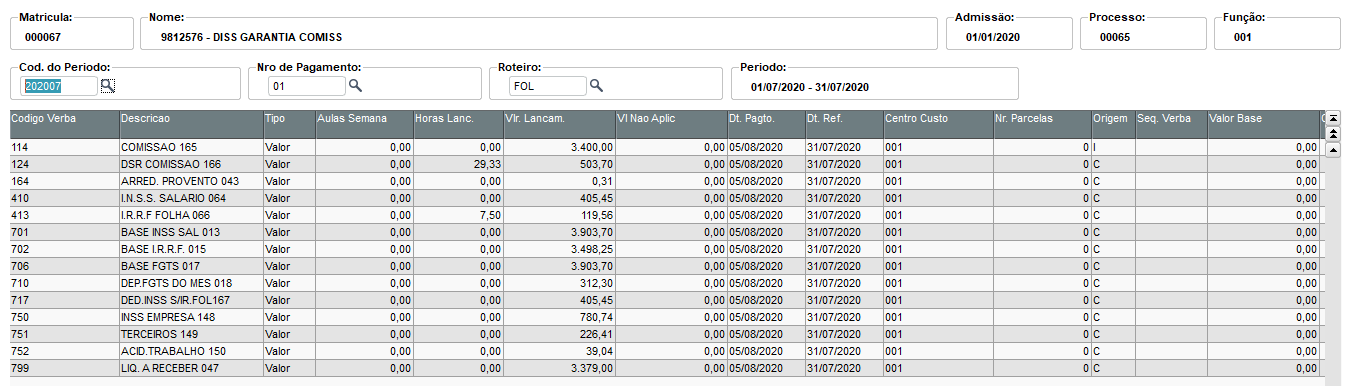Select row DED.INSS S/IR.FOL167
This screenshot has width=1352, height=386.
click(667, 300)
